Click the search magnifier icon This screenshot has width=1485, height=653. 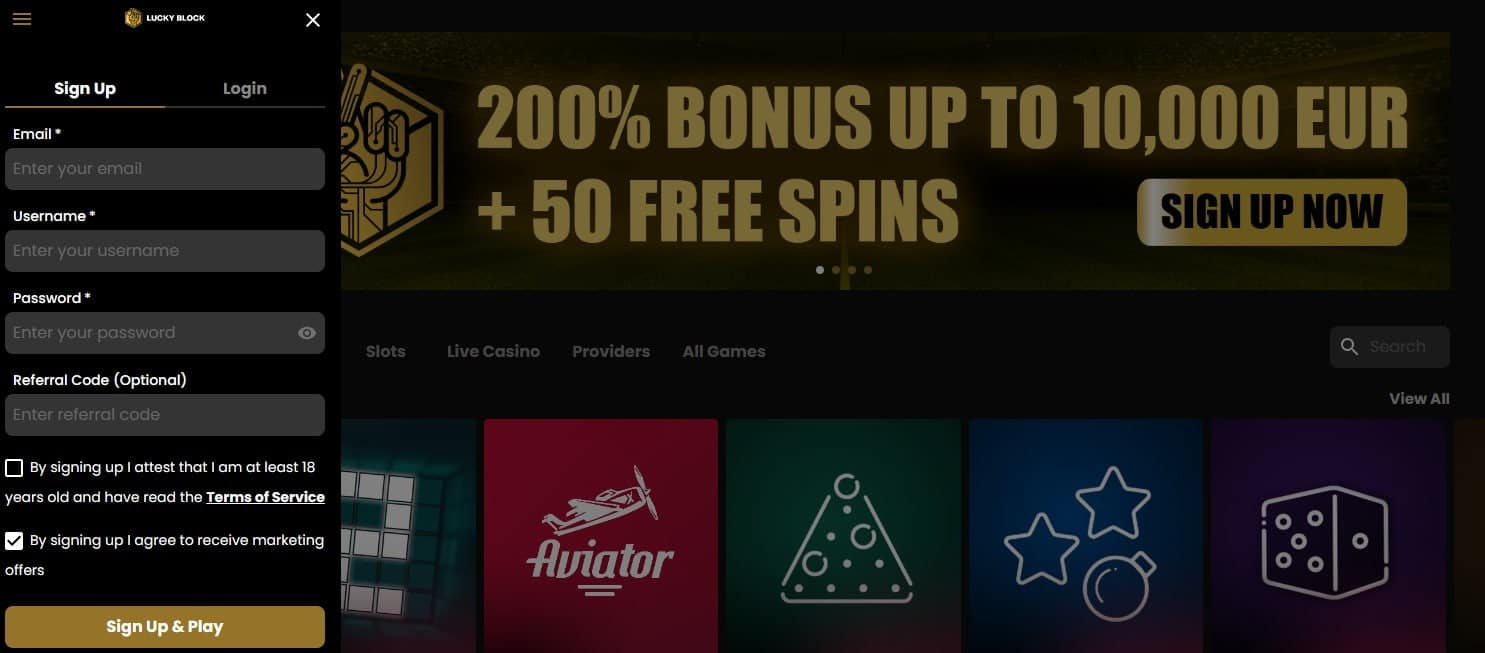(x=1349, y=347)
